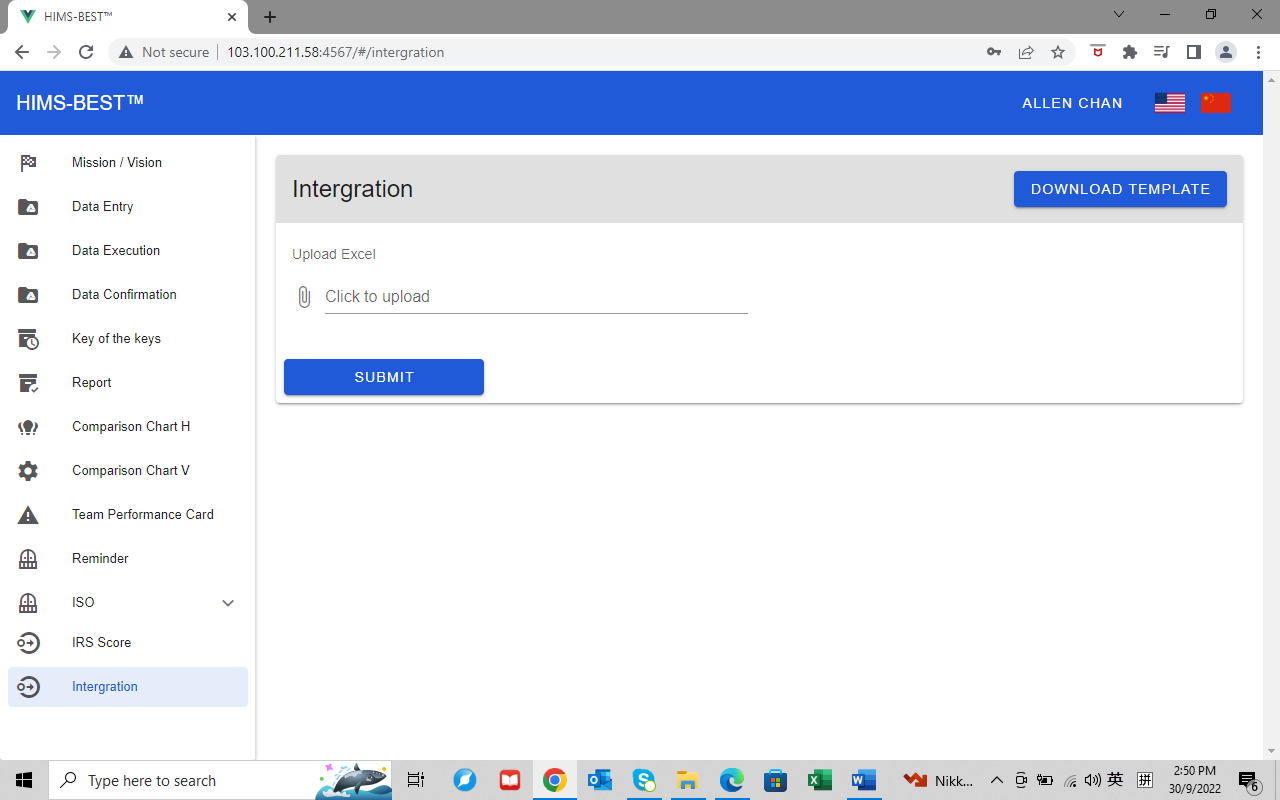
Task: Select the Reminder menu item
Action: [x=100, y=559]
